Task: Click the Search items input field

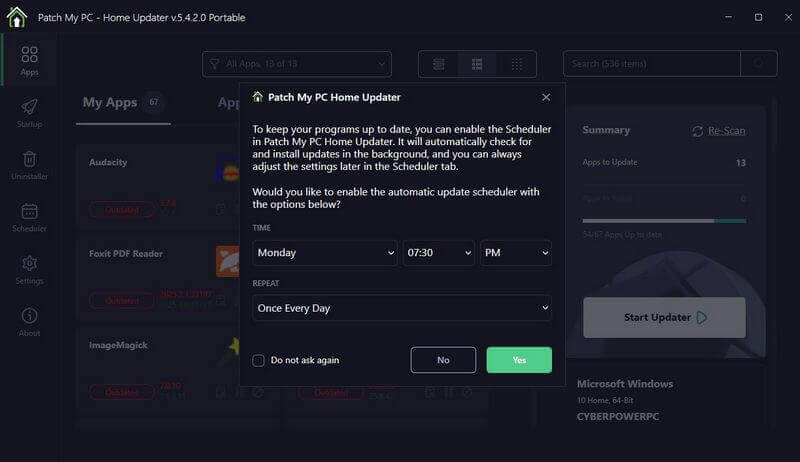Action: pos(650,64)
